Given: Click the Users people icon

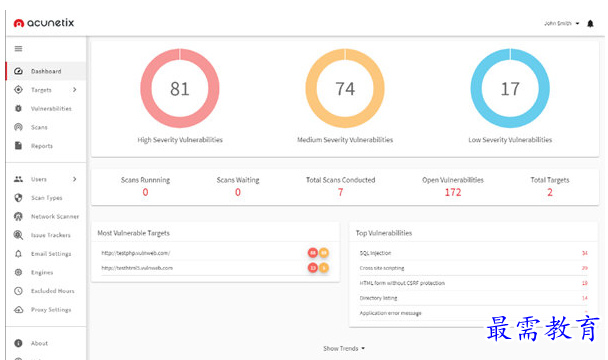Looking at the screenshot, I should tap(18, 179).
